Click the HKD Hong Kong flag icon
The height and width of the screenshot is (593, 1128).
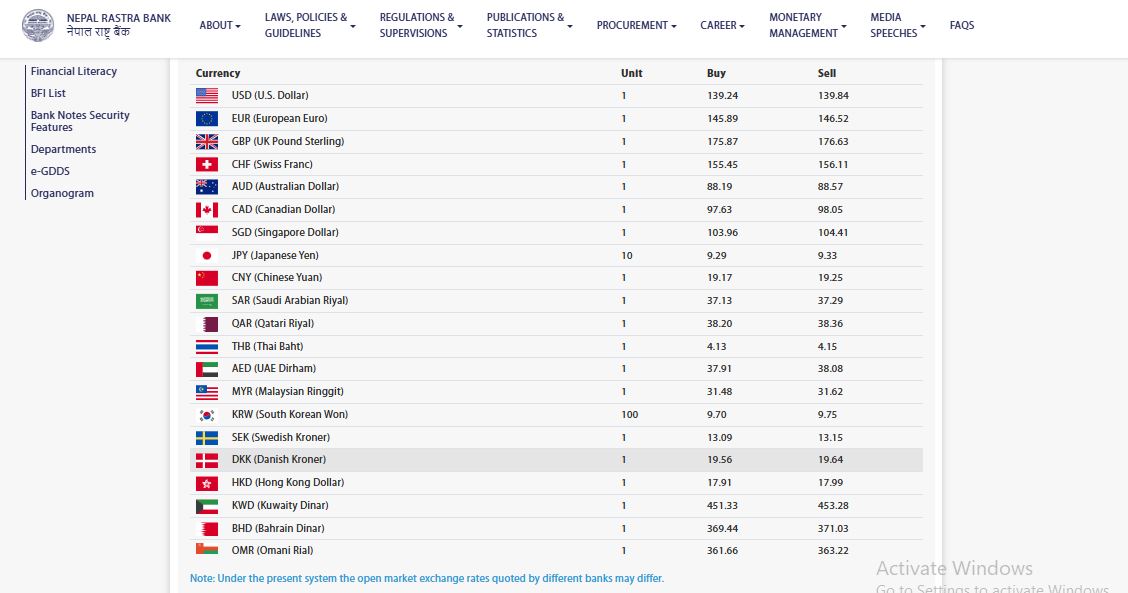coord(206,483)
